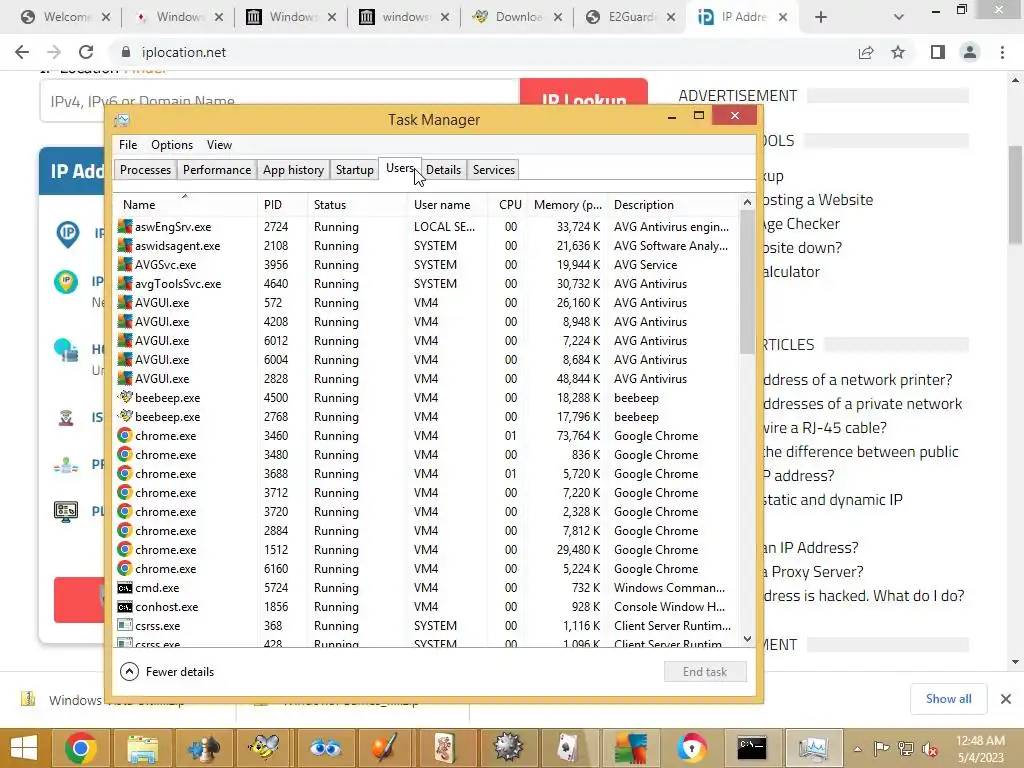
Task: Click the iplocation.net address bar
Action: [483, 52]
